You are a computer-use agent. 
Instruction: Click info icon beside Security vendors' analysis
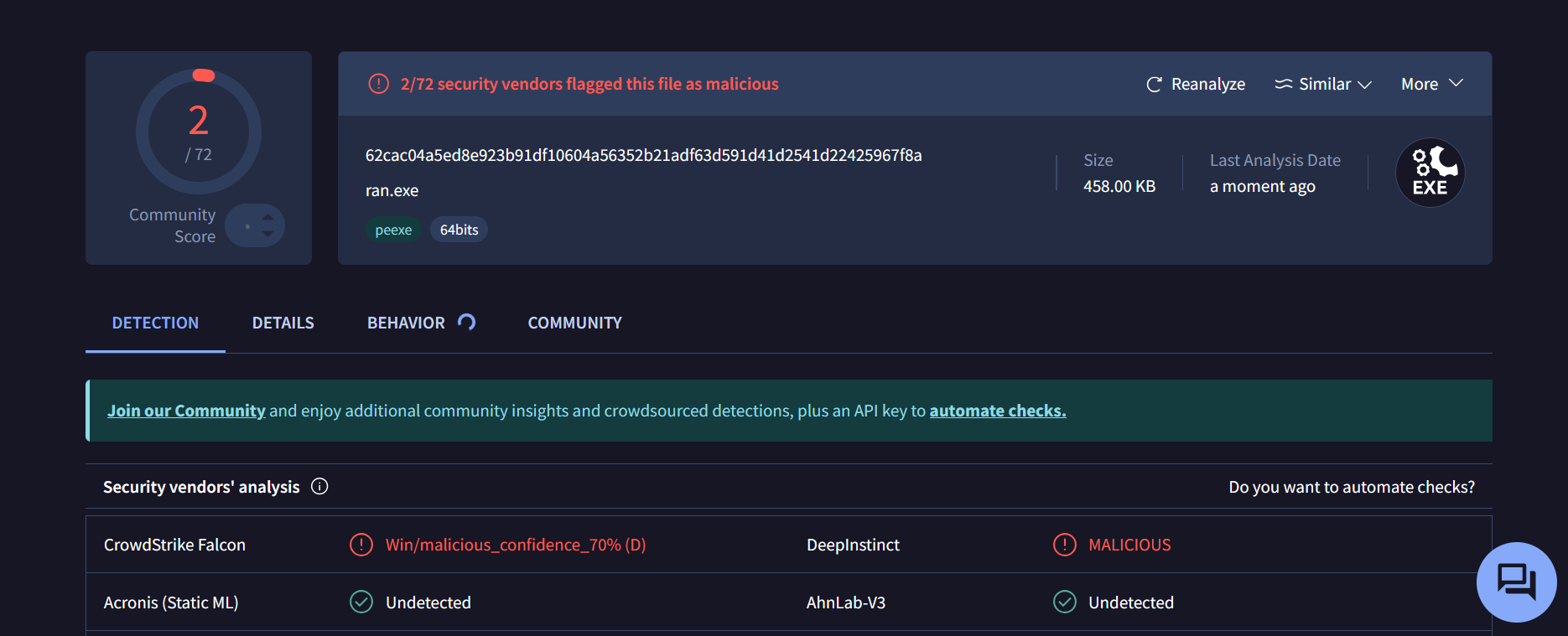pyautogui.click(x=319, y=487)
